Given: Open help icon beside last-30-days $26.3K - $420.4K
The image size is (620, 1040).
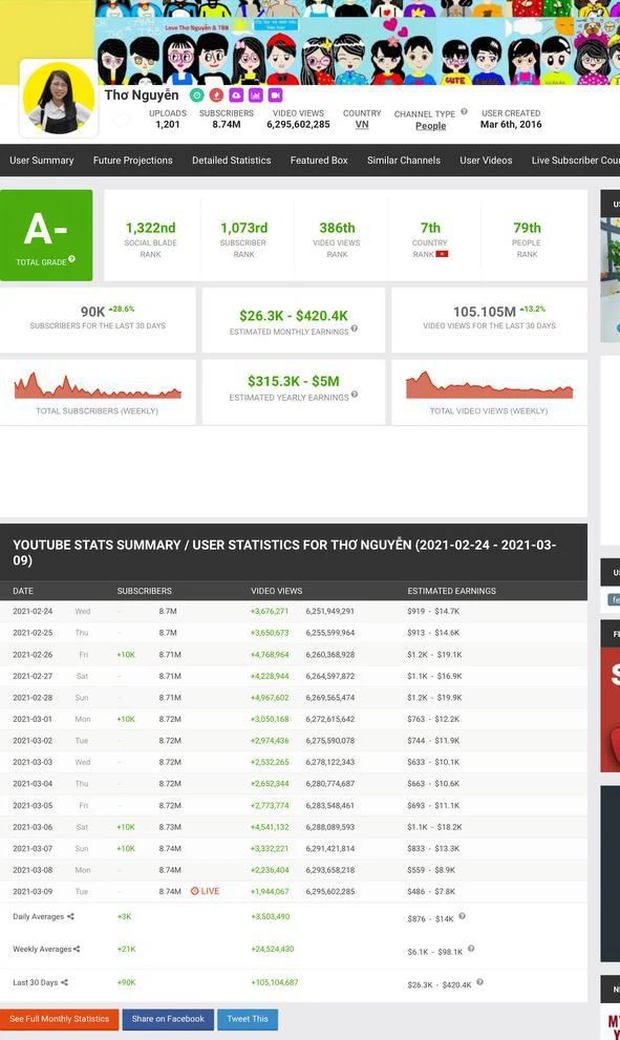Looking at the screenshot, I should 479,982.
